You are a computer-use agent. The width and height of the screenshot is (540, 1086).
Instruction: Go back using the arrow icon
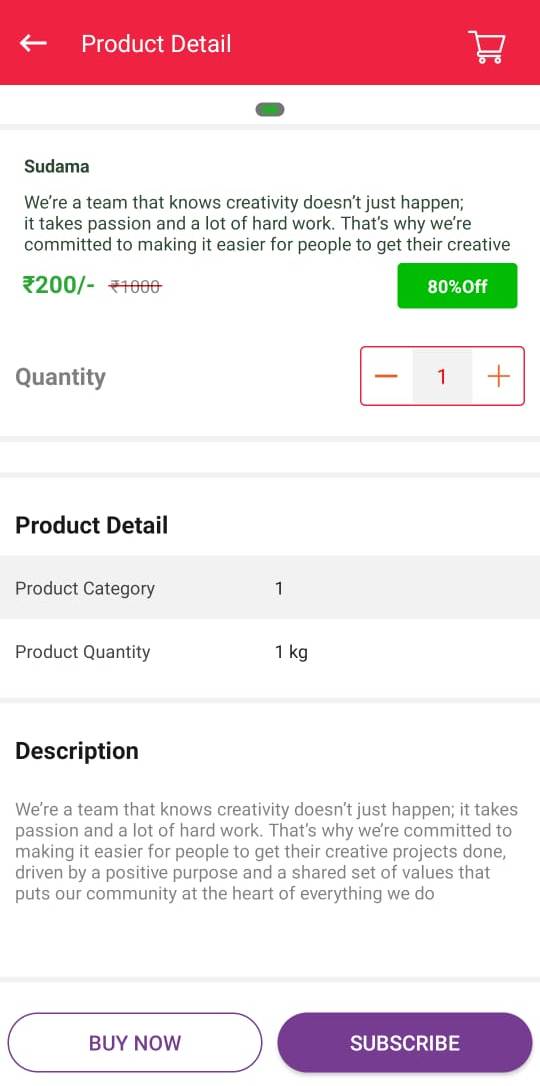point(33,44)
